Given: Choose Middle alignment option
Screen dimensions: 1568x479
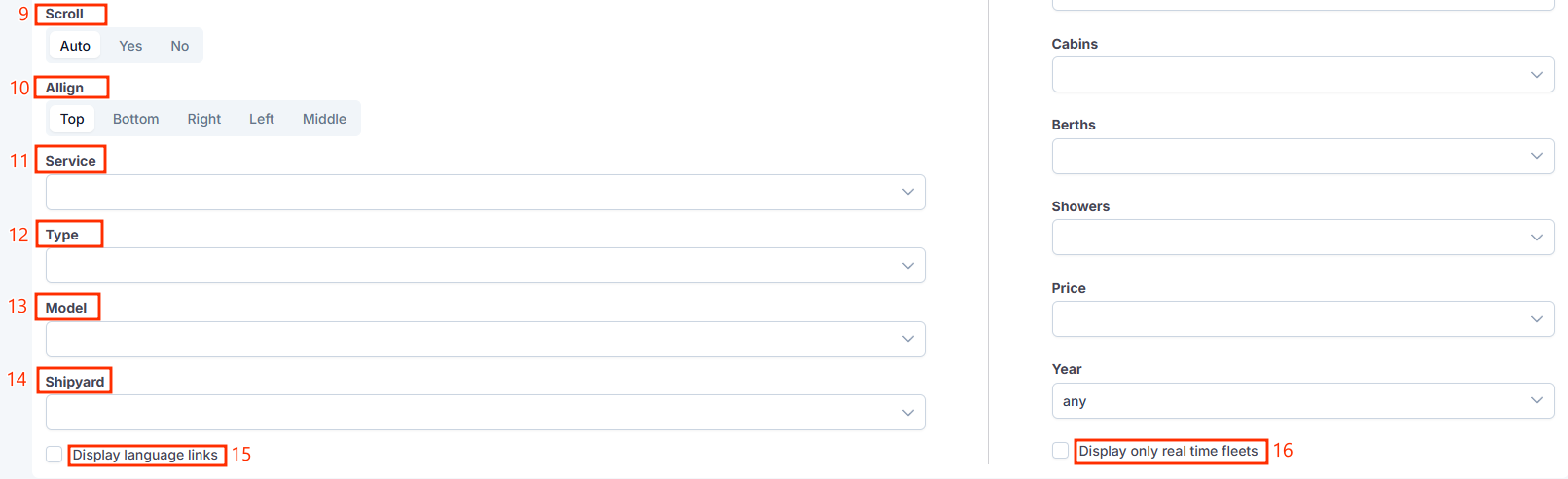Looking at the screenshot, I should [324, 119].
